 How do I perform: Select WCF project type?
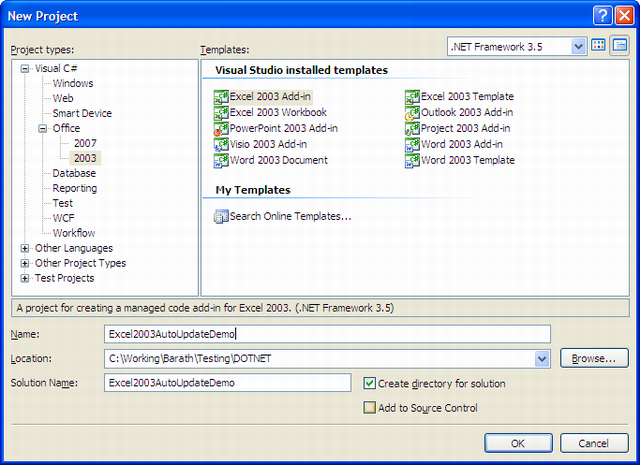tap(63, 218)
